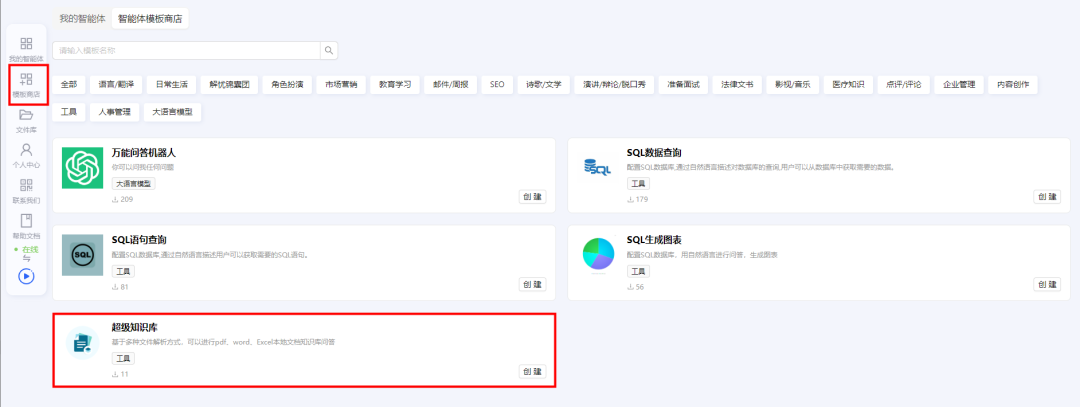Click the SQL数据查询 title
The width and height of the screenshot is (1080, 407).
[x=654, y=152]
